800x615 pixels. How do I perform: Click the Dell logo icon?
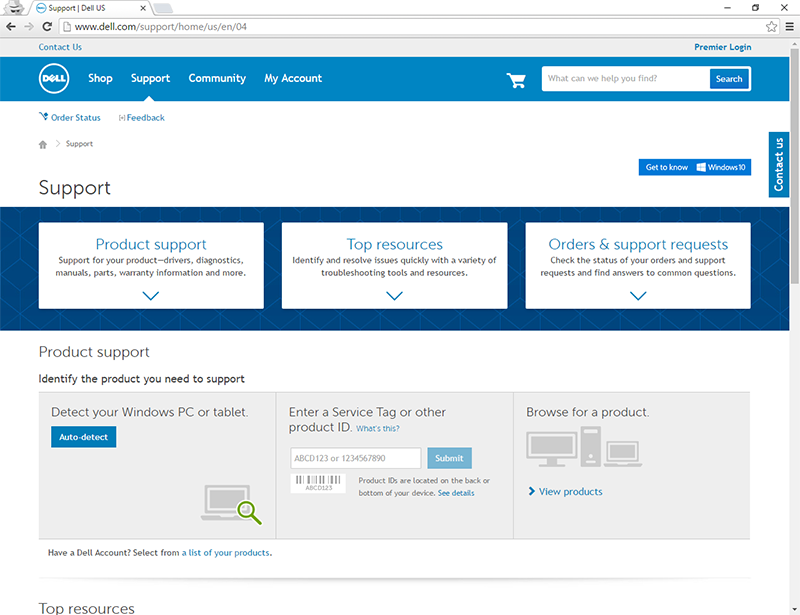pos(53,79)
